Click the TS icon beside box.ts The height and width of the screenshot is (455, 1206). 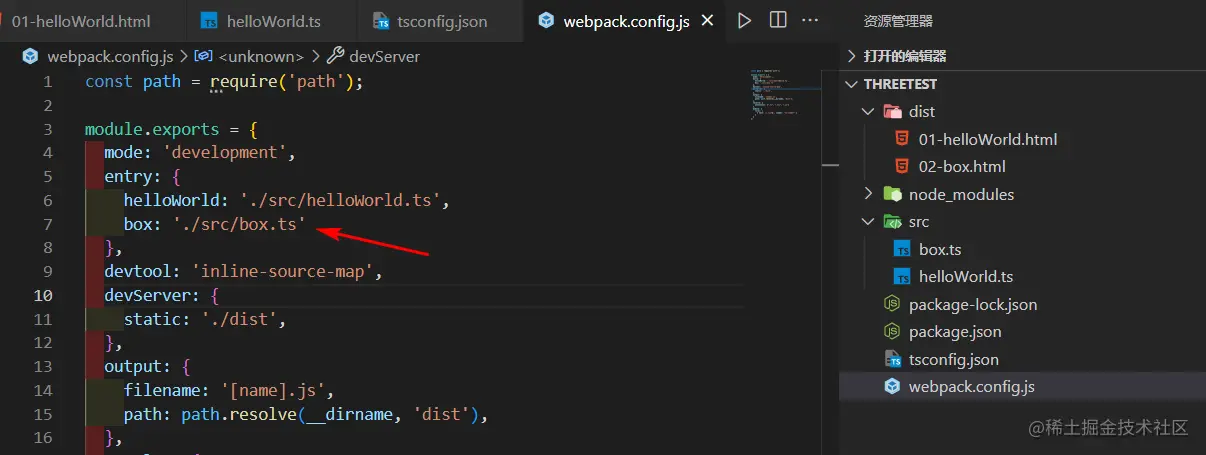pos(901,249)
